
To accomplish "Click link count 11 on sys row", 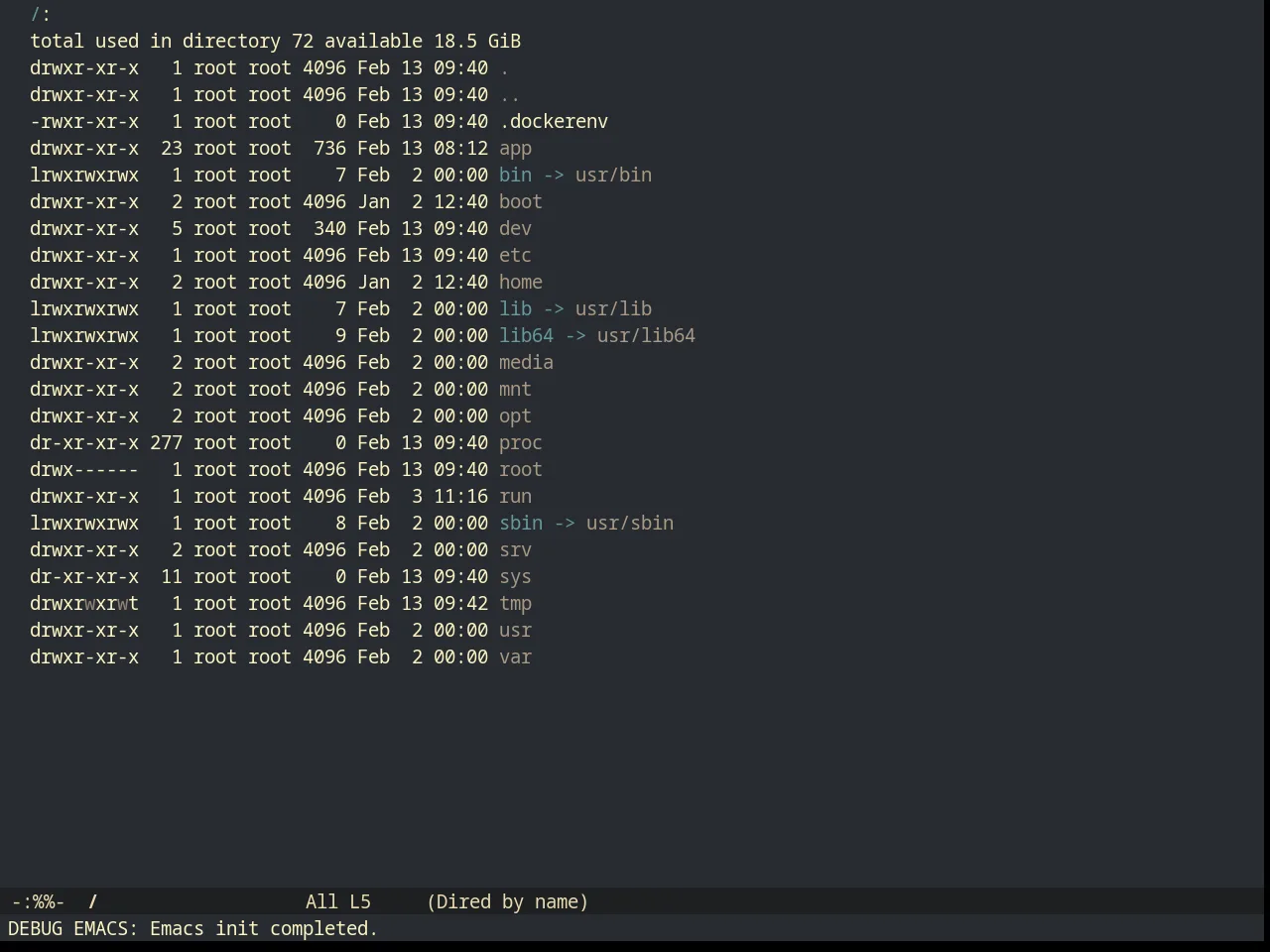I will (172, 577).
